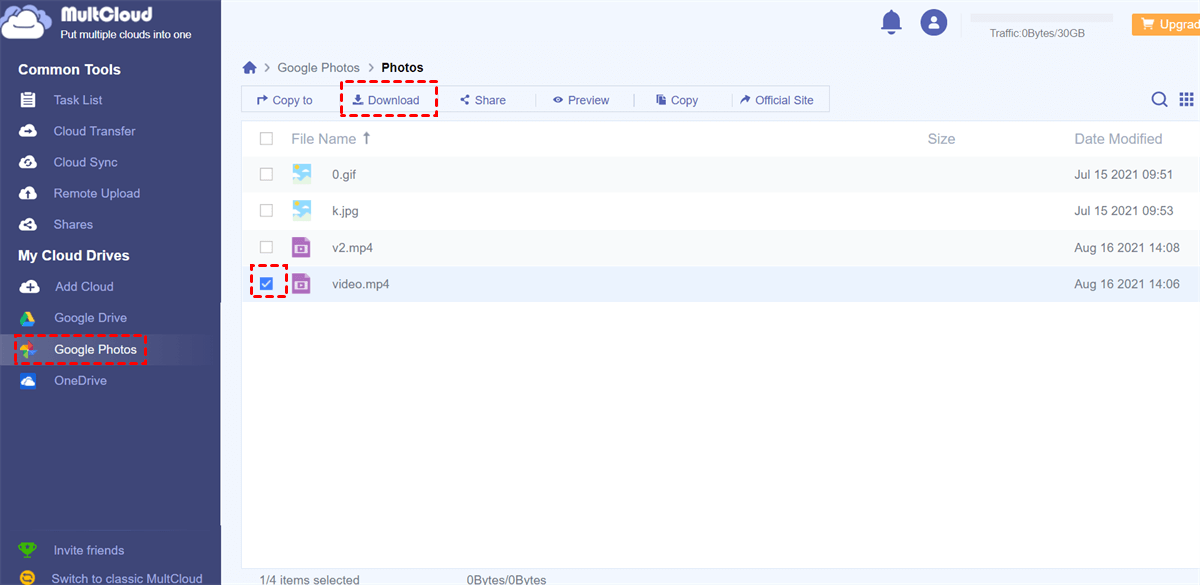Open Task List in sidebar
The width and height of the screenshot is (1200, 585).
[78, 100]
